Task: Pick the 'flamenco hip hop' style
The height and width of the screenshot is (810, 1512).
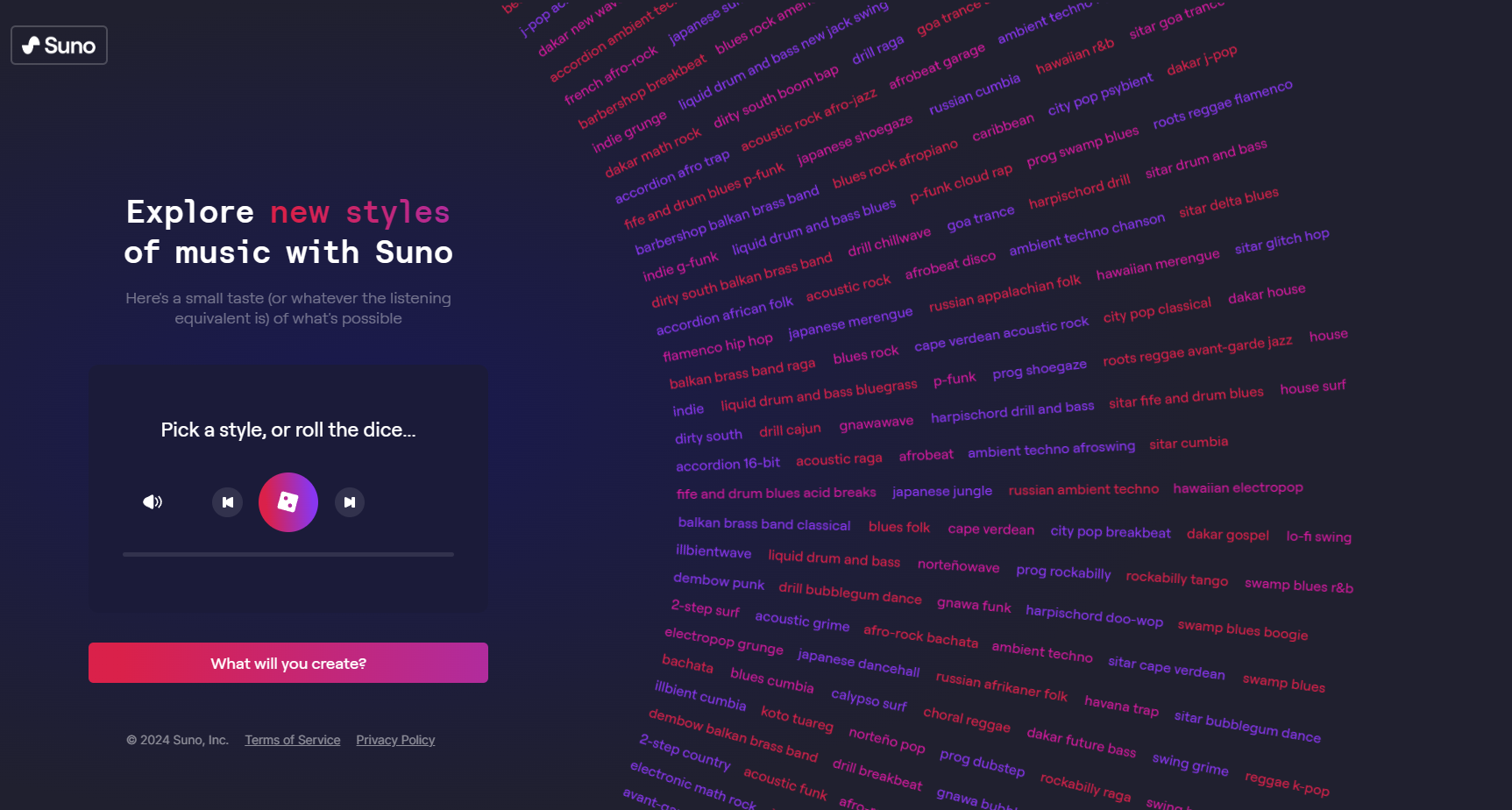Action: 718,346
